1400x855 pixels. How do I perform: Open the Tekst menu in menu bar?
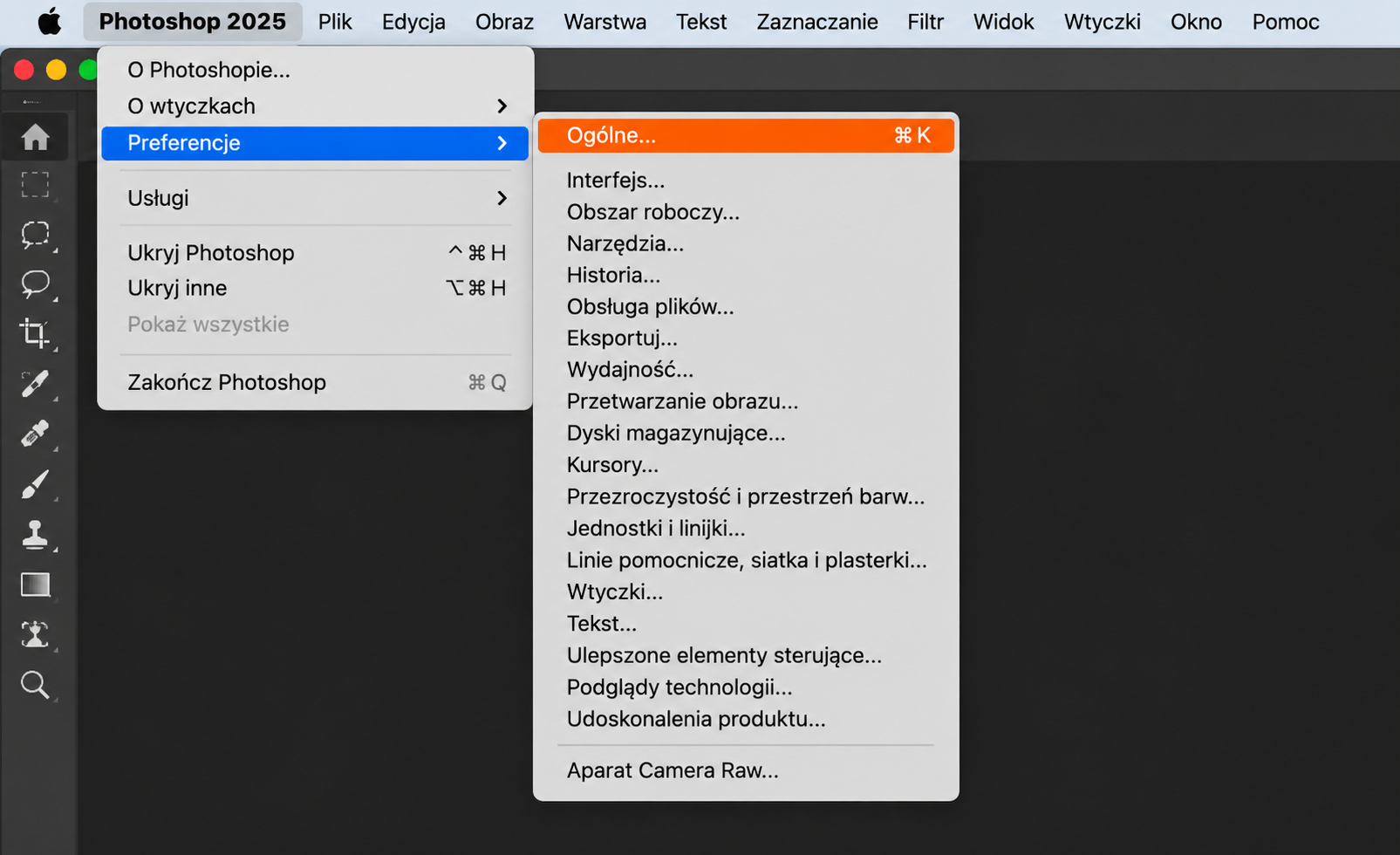point(701,22)
